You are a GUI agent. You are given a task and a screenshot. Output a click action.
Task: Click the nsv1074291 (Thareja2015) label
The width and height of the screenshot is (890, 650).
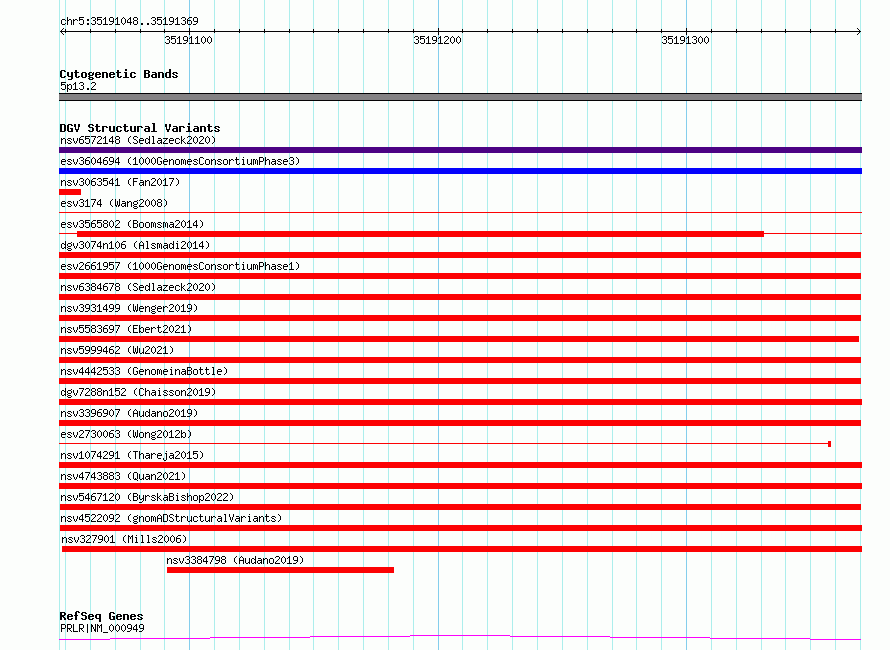point(132,455)
